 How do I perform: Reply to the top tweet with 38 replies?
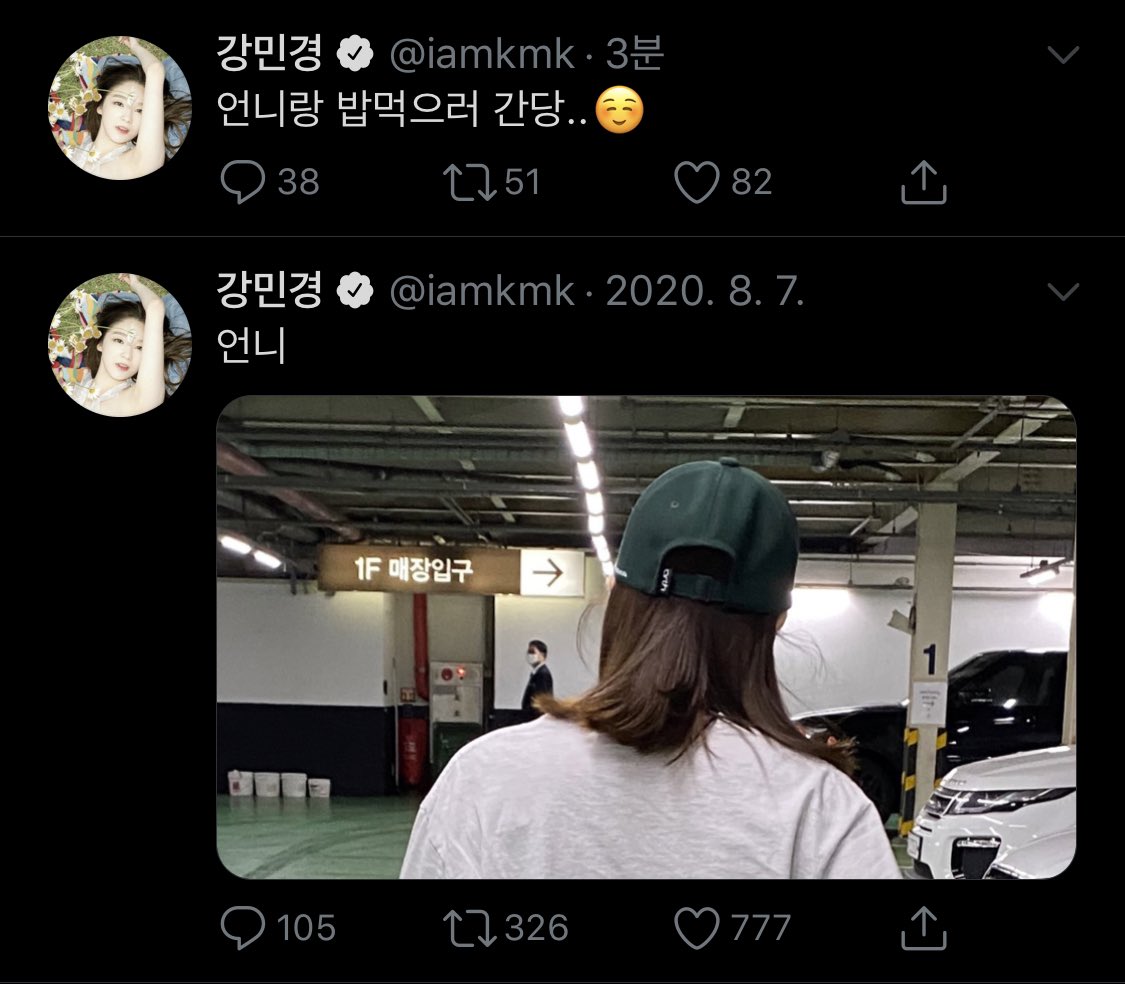coord(241,181)
